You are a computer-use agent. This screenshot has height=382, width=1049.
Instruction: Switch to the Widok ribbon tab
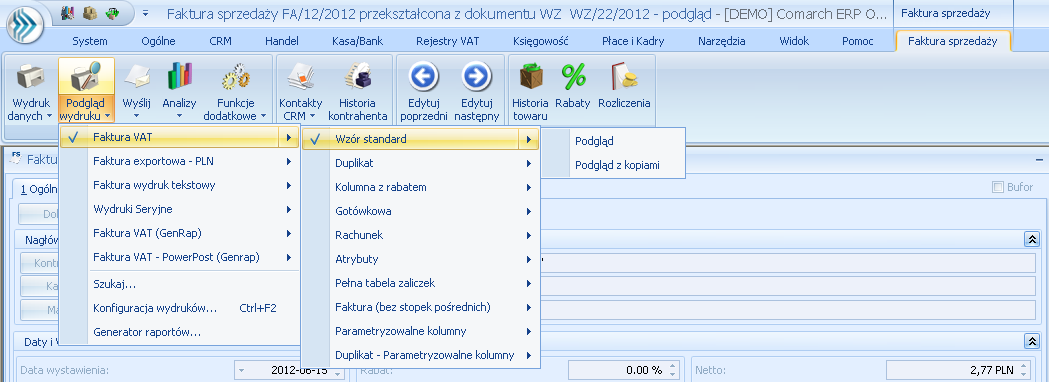pos(794,41)
